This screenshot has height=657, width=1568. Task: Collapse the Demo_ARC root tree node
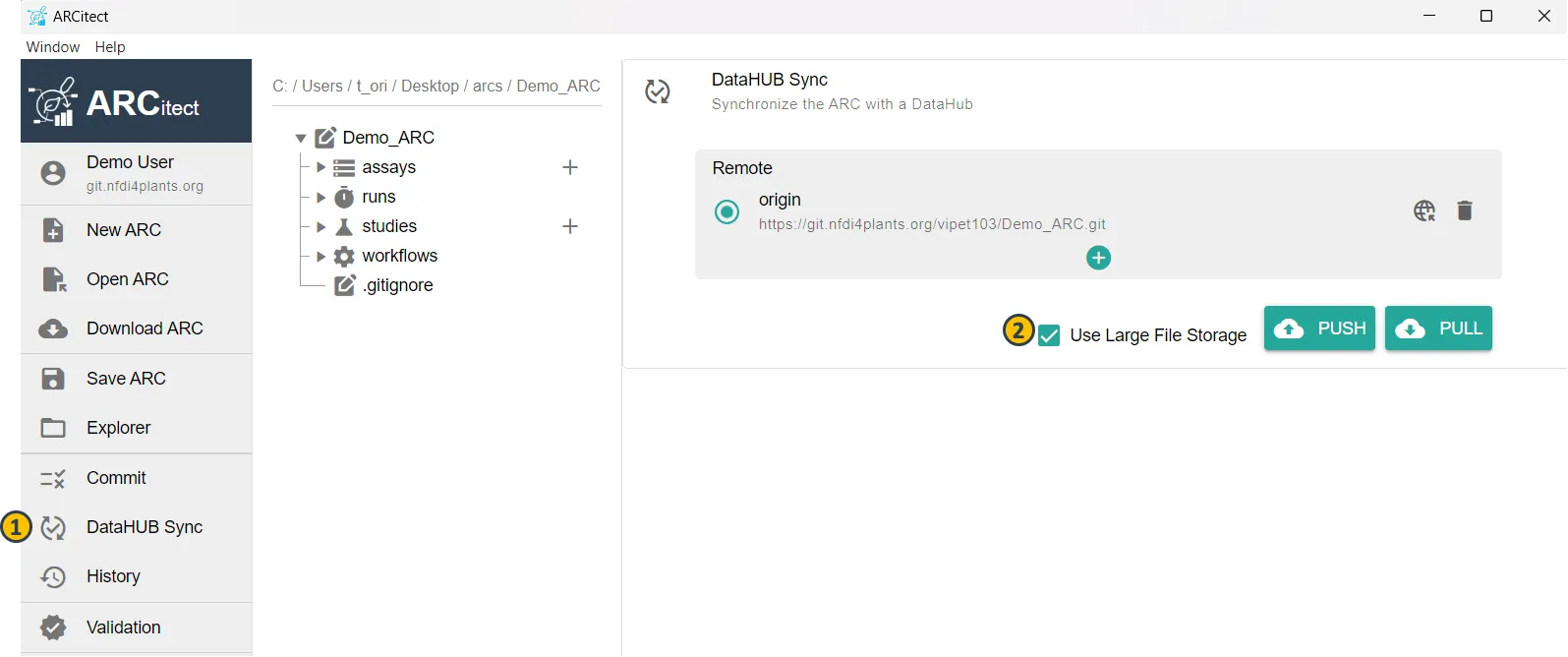pos(301,139)
